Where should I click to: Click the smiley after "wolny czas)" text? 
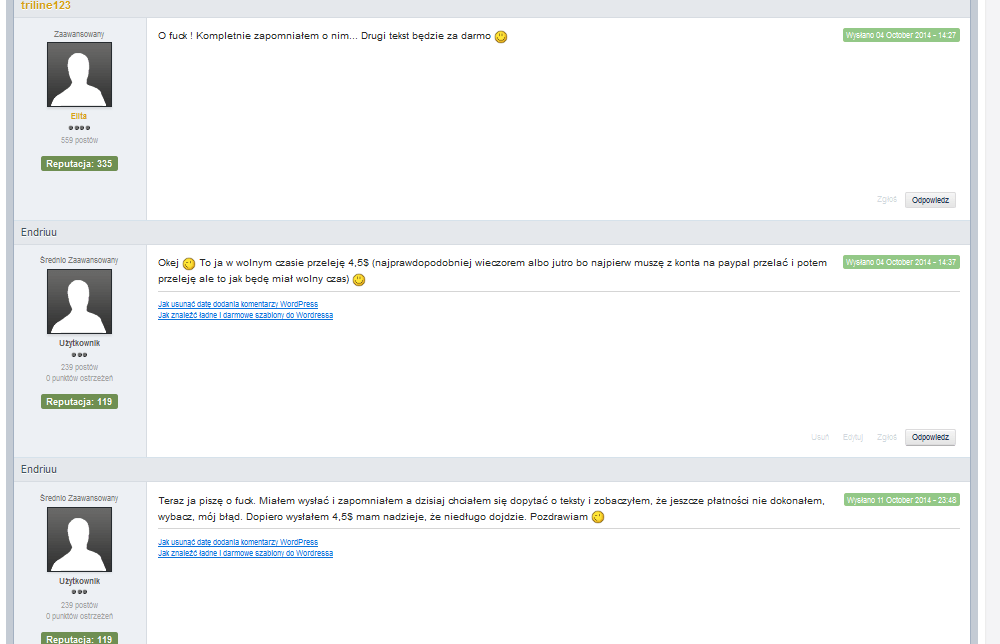coord(359,280)
